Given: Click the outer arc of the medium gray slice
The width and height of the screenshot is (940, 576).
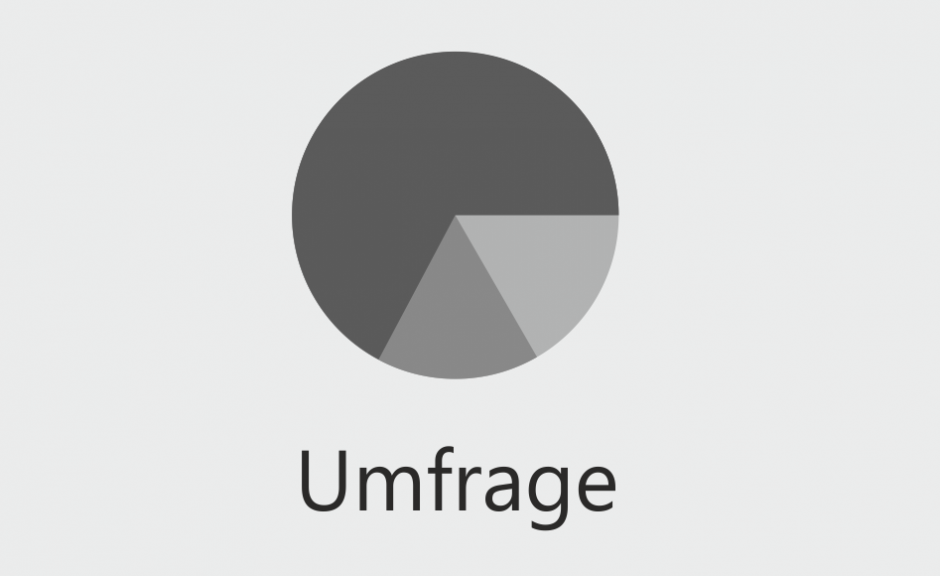Looking at the screenshot, I should point(456,378).
